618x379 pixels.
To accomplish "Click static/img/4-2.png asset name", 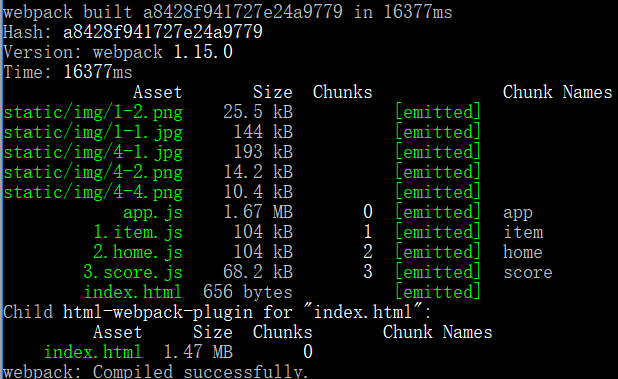I will click(x=93, y=173).
